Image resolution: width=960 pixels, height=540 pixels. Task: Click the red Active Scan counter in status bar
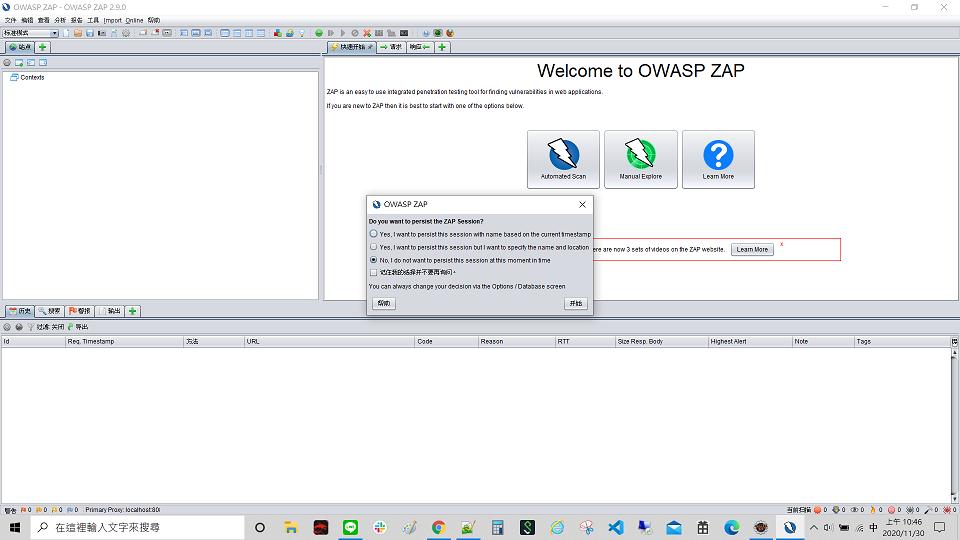(820, 509)
